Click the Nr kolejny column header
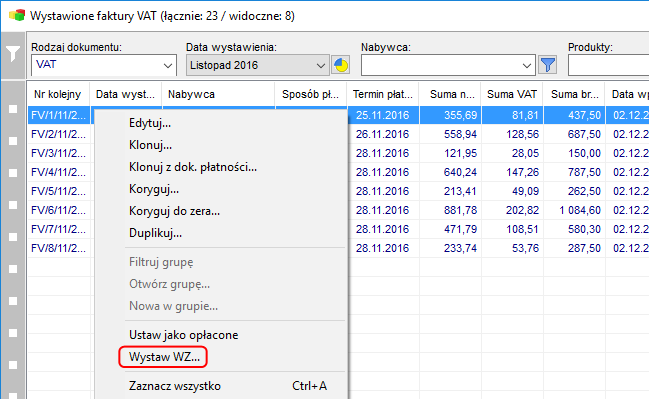 58,94
